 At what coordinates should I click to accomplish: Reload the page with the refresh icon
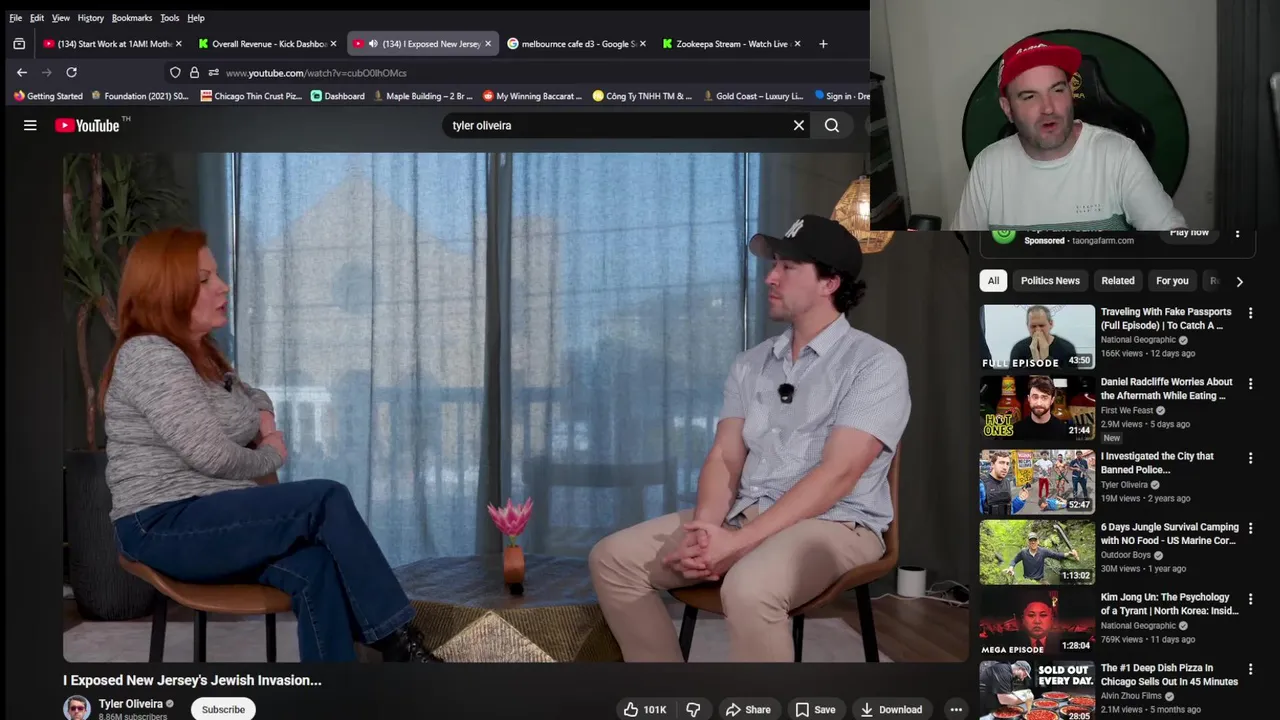click(71, 72)
